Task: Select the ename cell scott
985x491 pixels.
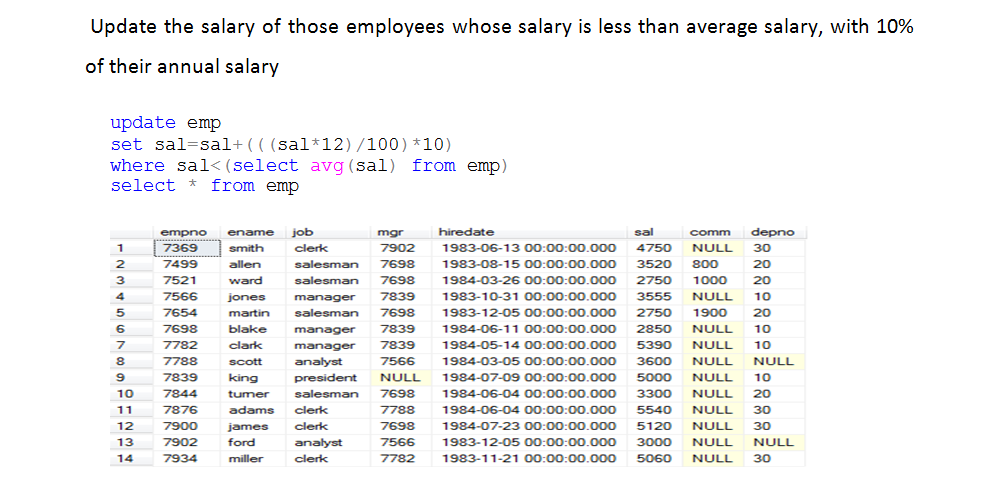Action: click(252, 362)
